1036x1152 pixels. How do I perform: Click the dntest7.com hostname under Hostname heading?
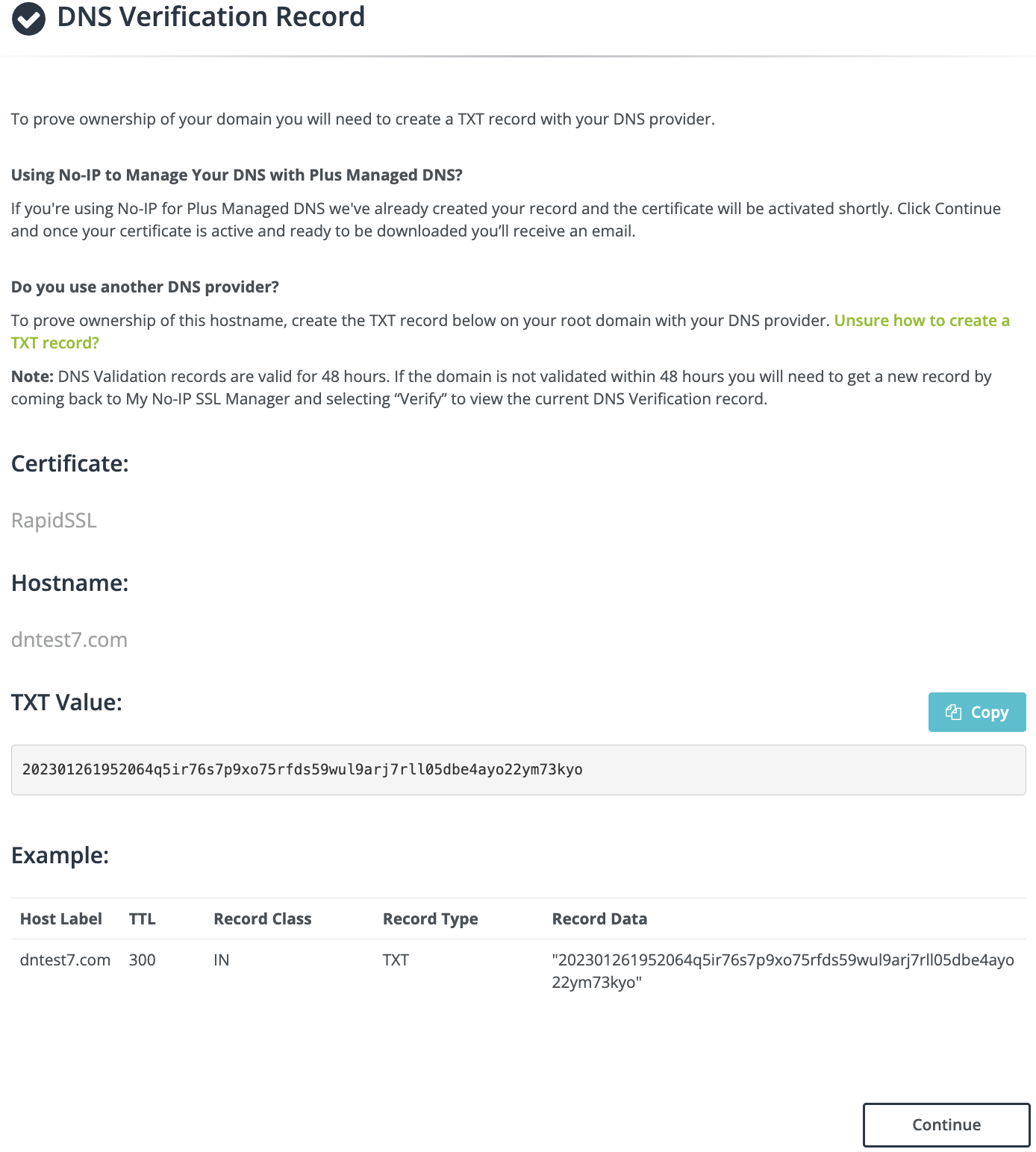click(69, 639)
